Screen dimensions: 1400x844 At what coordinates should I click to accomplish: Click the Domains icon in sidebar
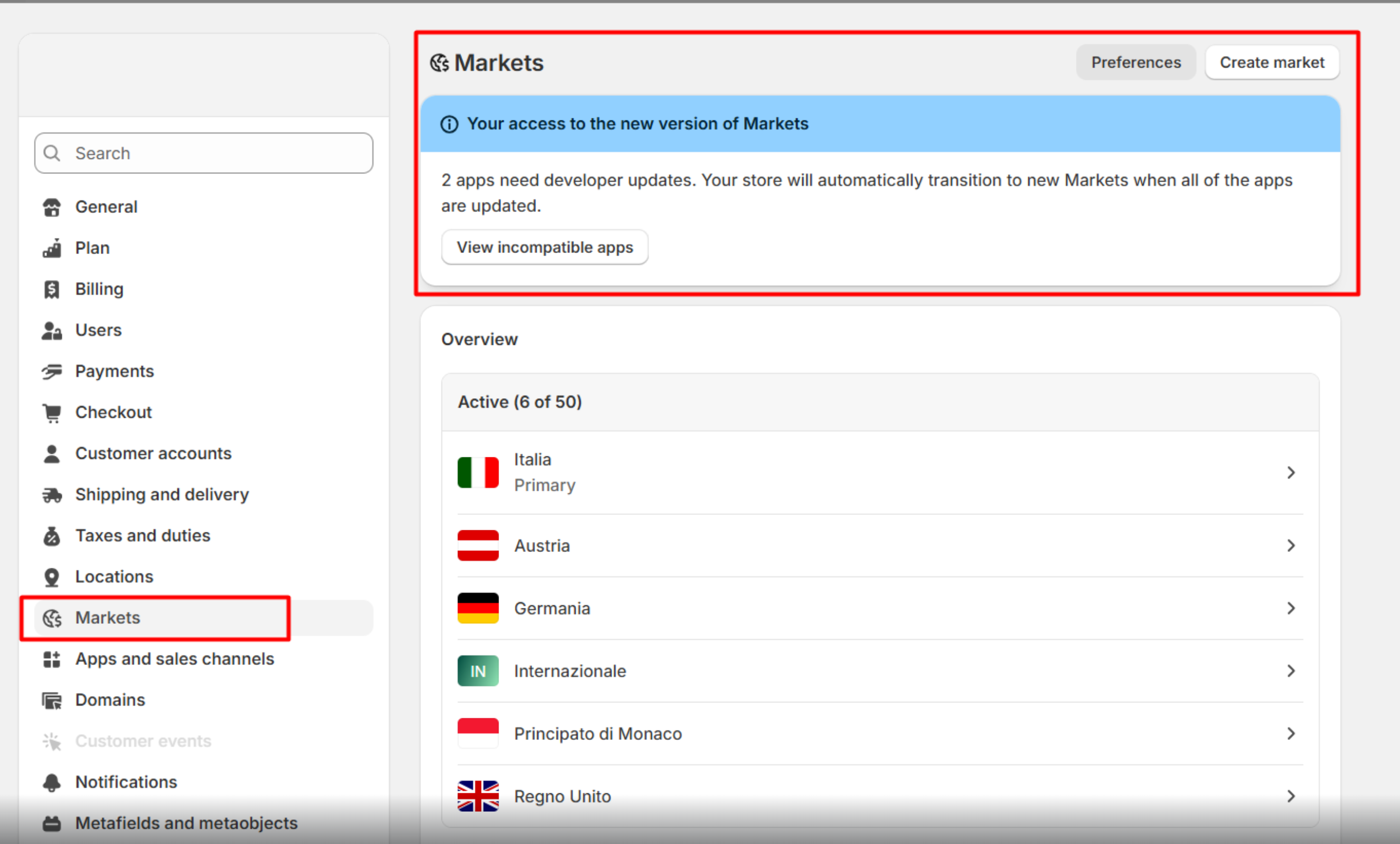pos(52,700)
